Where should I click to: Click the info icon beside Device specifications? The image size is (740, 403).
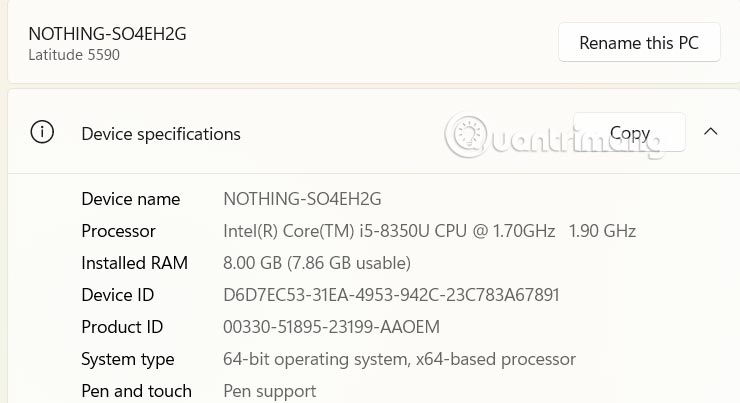click(42, 133)
